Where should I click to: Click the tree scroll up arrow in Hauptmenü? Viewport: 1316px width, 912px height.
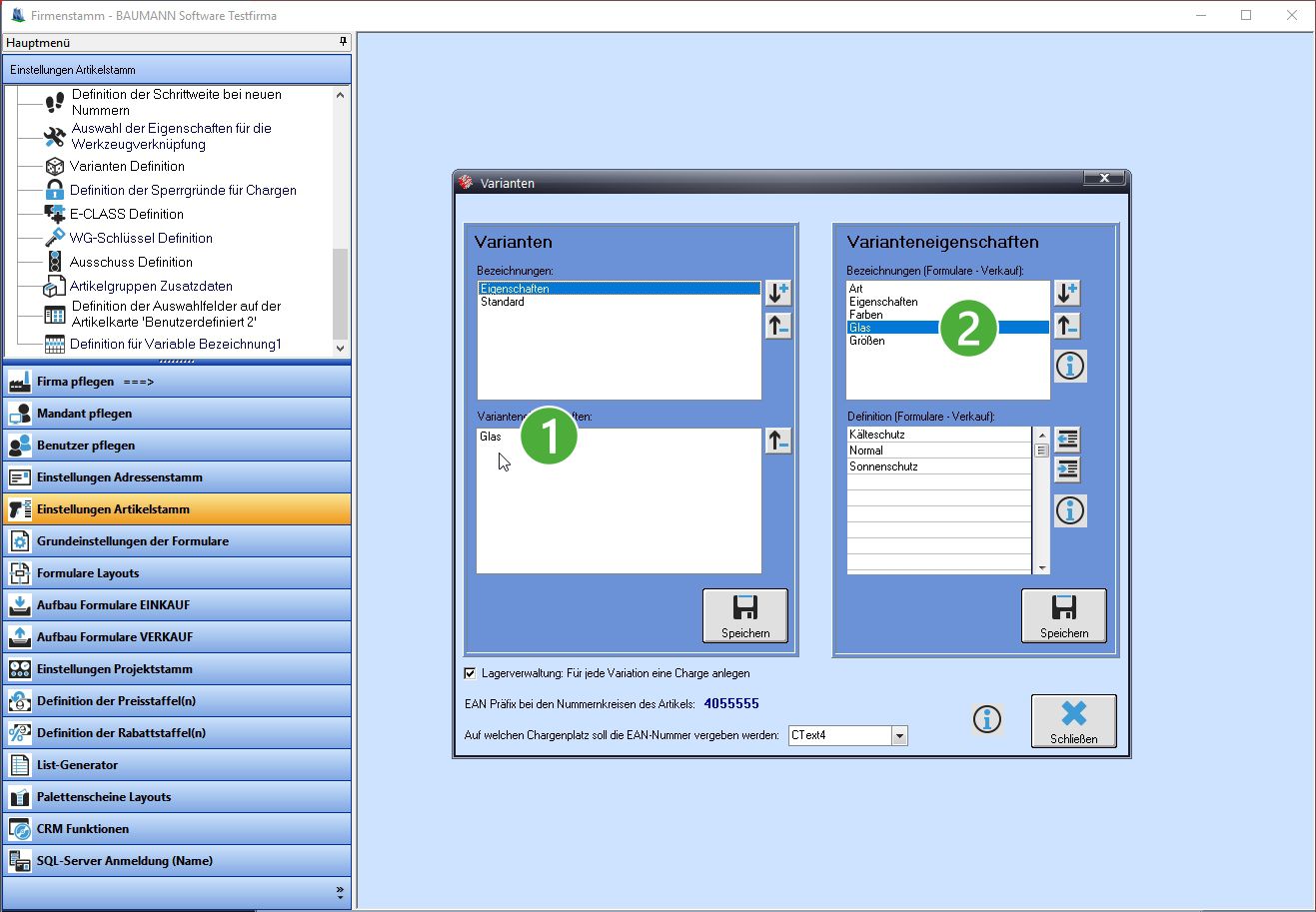340,95
